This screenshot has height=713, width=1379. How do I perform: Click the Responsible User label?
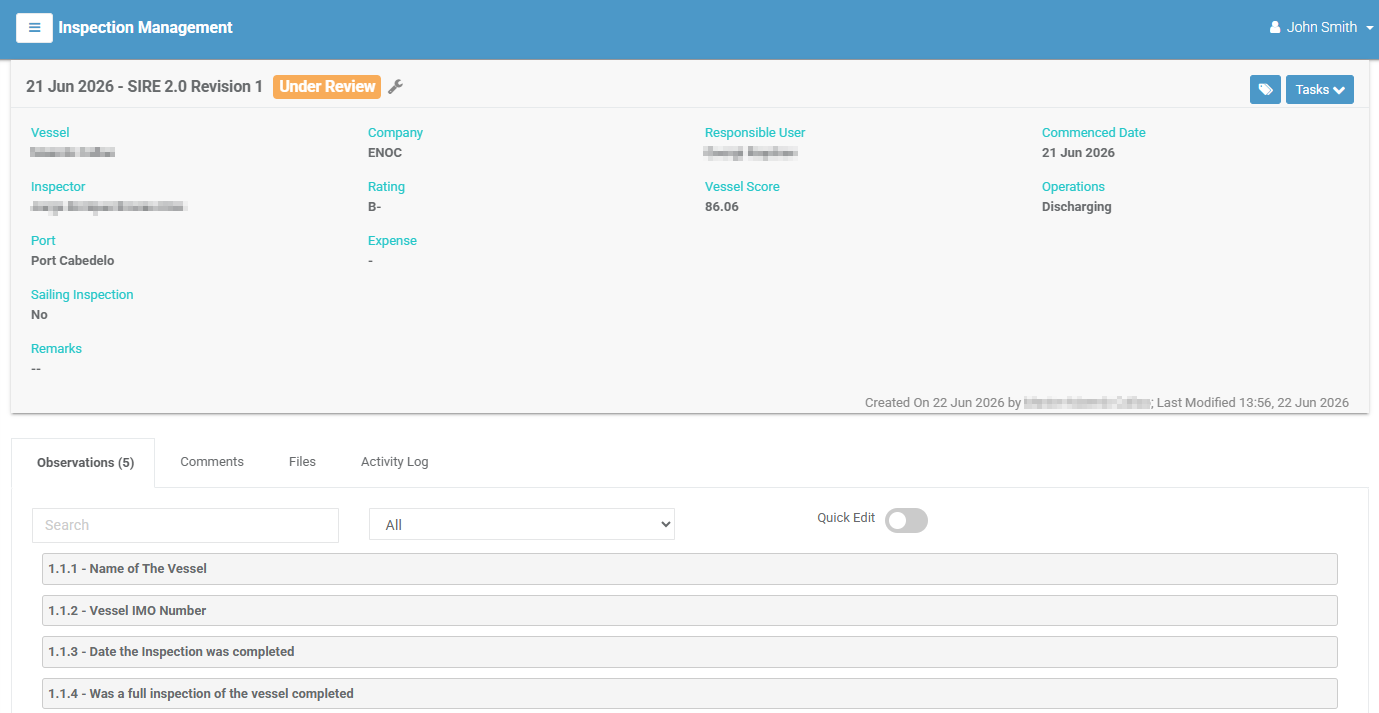pos(755,133)
